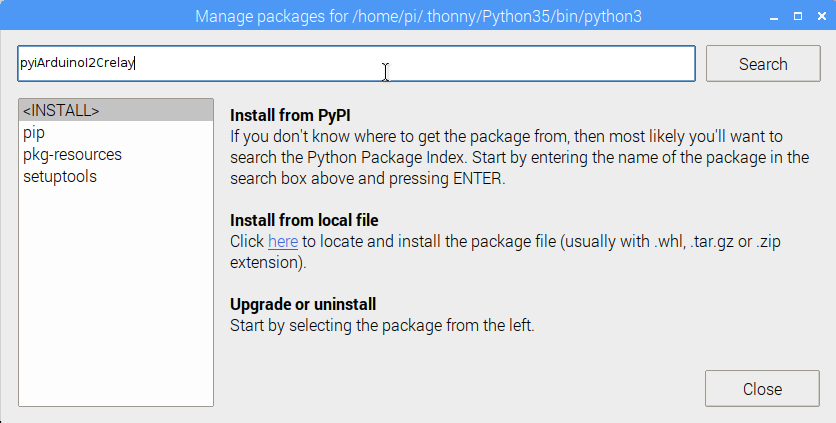Click the typed pyiArduinoI2Crelay text
The image size is (836, 423).
(77, 63)
